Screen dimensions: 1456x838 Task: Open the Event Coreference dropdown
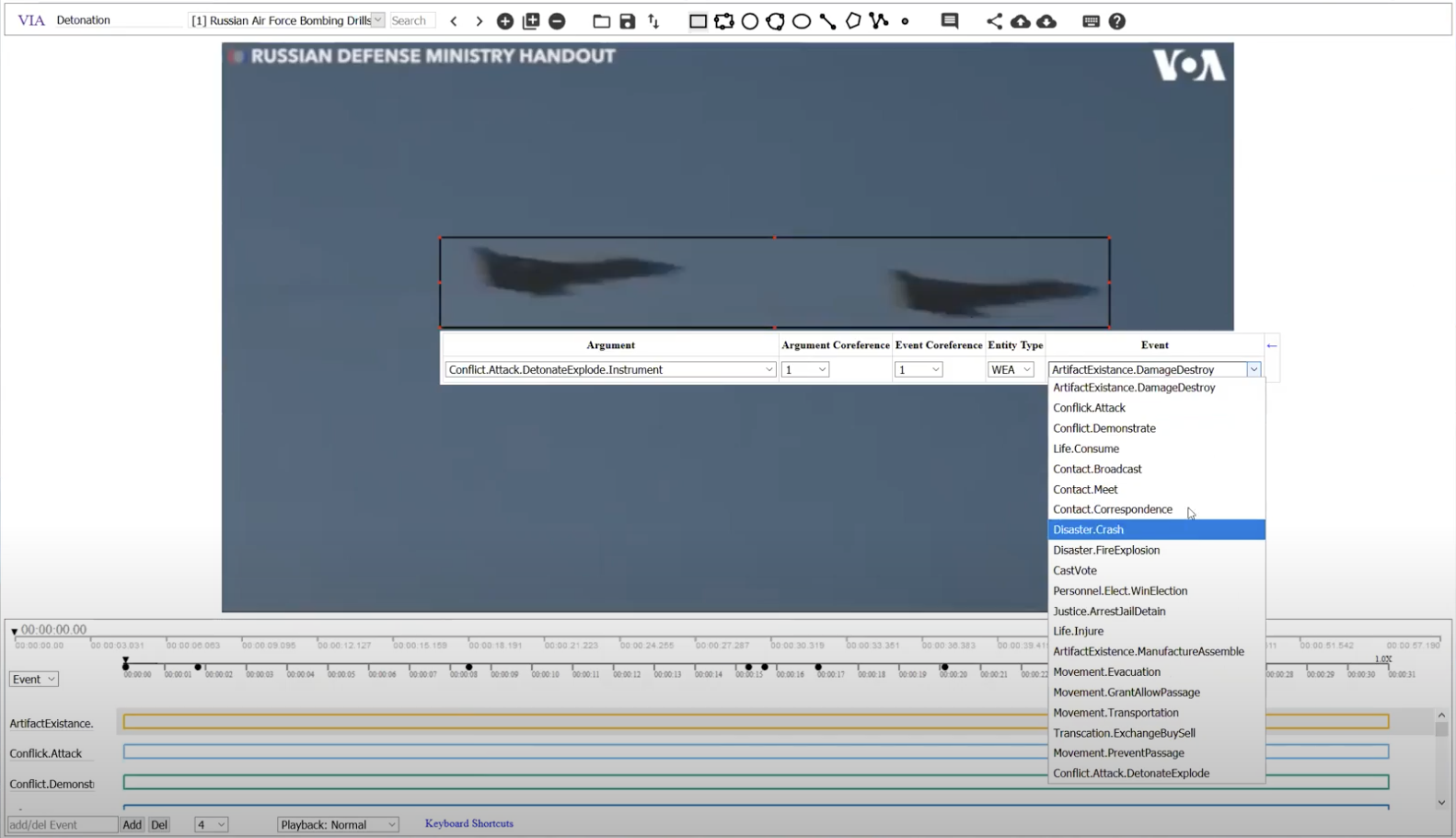pyautogui.click(x=919, y=369)
